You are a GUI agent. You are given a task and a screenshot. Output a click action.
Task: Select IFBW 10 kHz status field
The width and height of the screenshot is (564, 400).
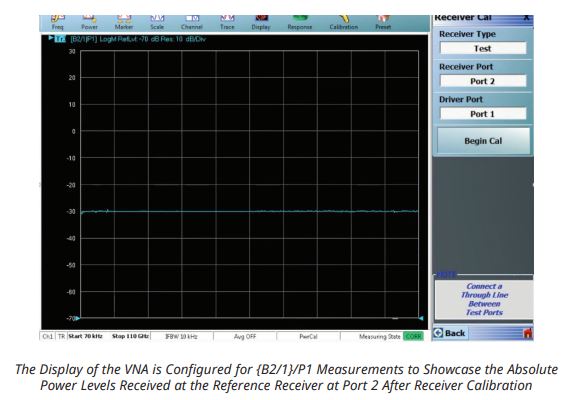pyautogui.click(x=181, y=336)
